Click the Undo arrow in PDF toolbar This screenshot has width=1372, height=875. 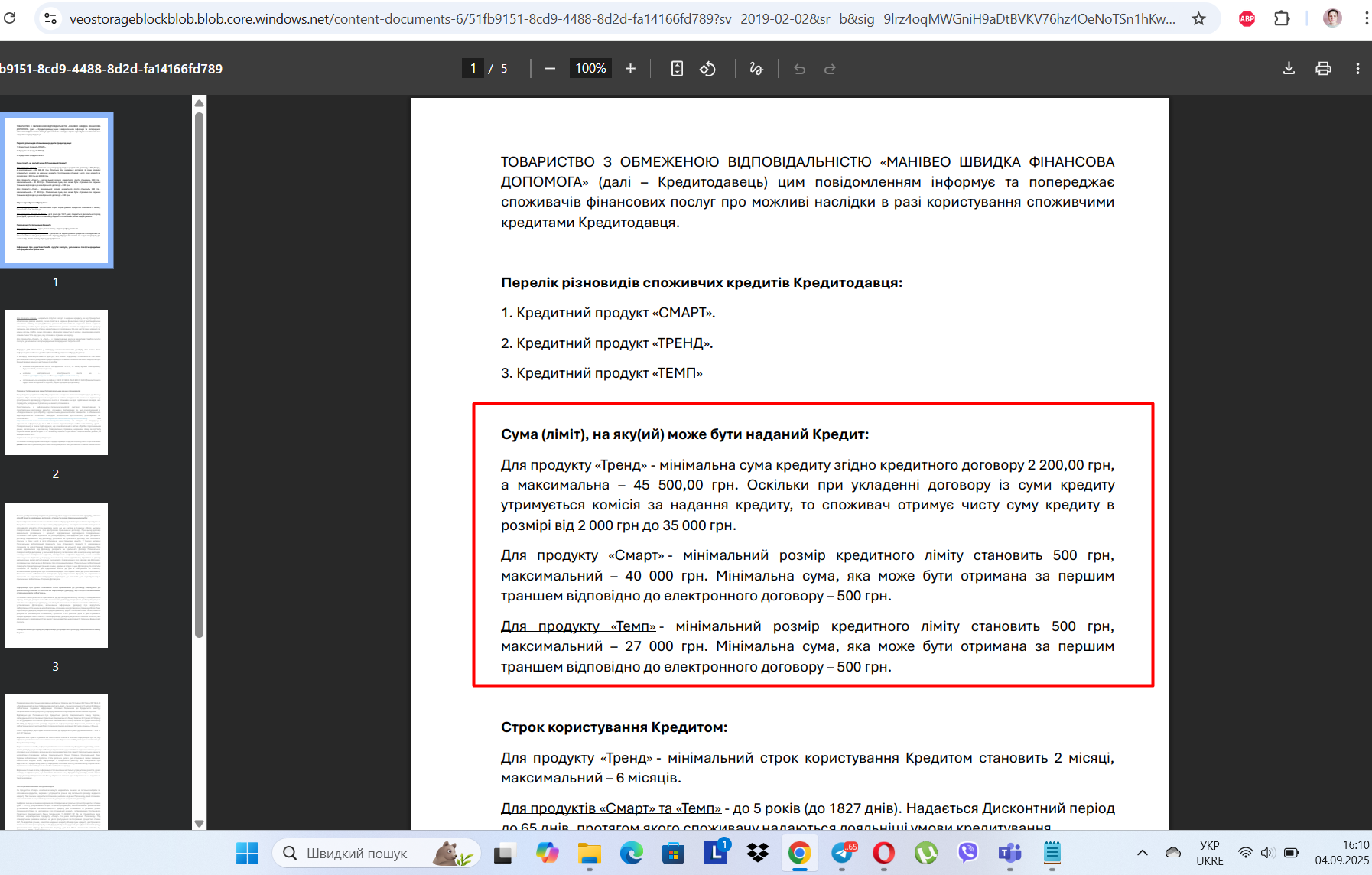800,69
